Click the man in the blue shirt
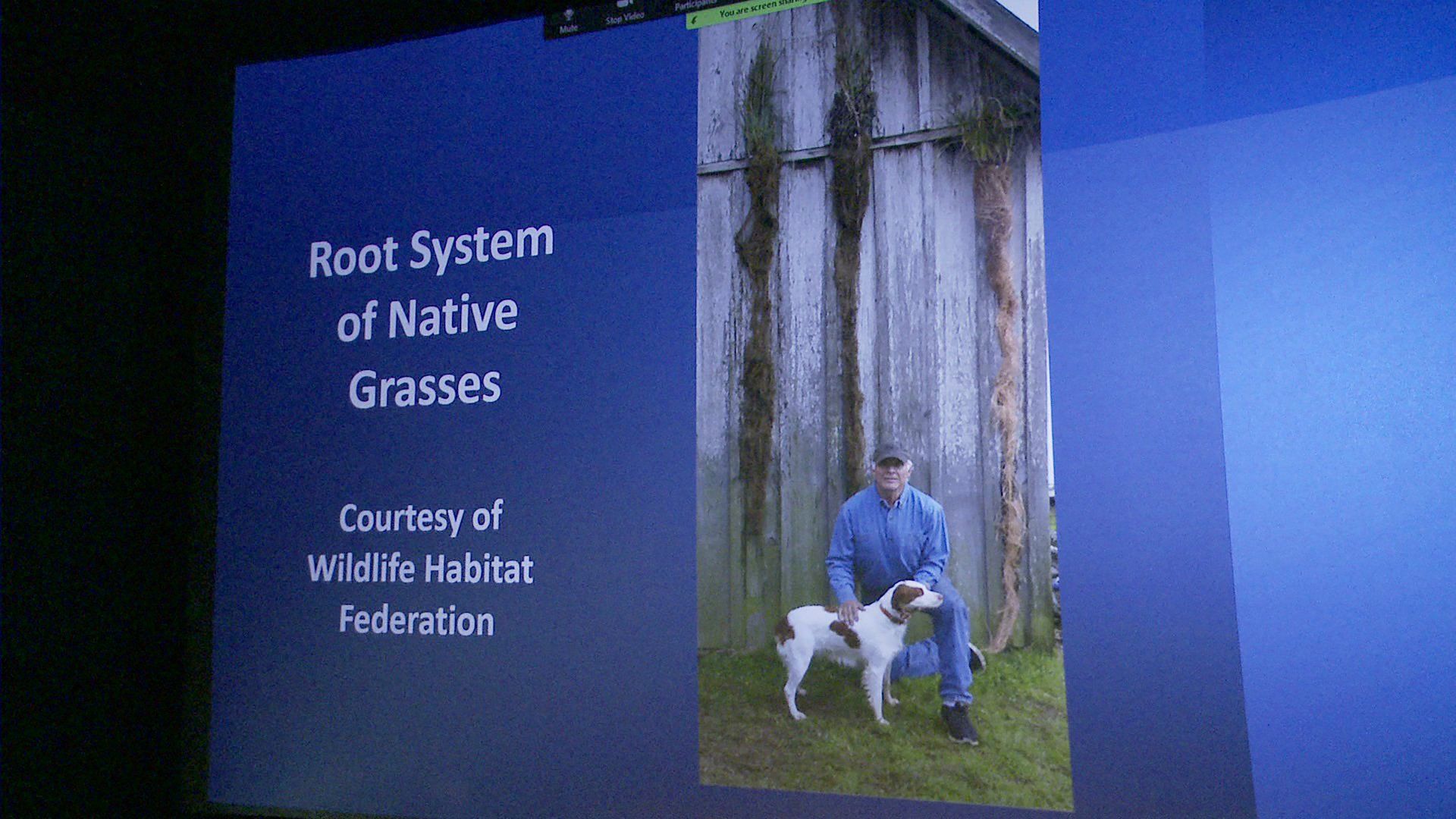The image size is (1456, 819). coord(887,538)
